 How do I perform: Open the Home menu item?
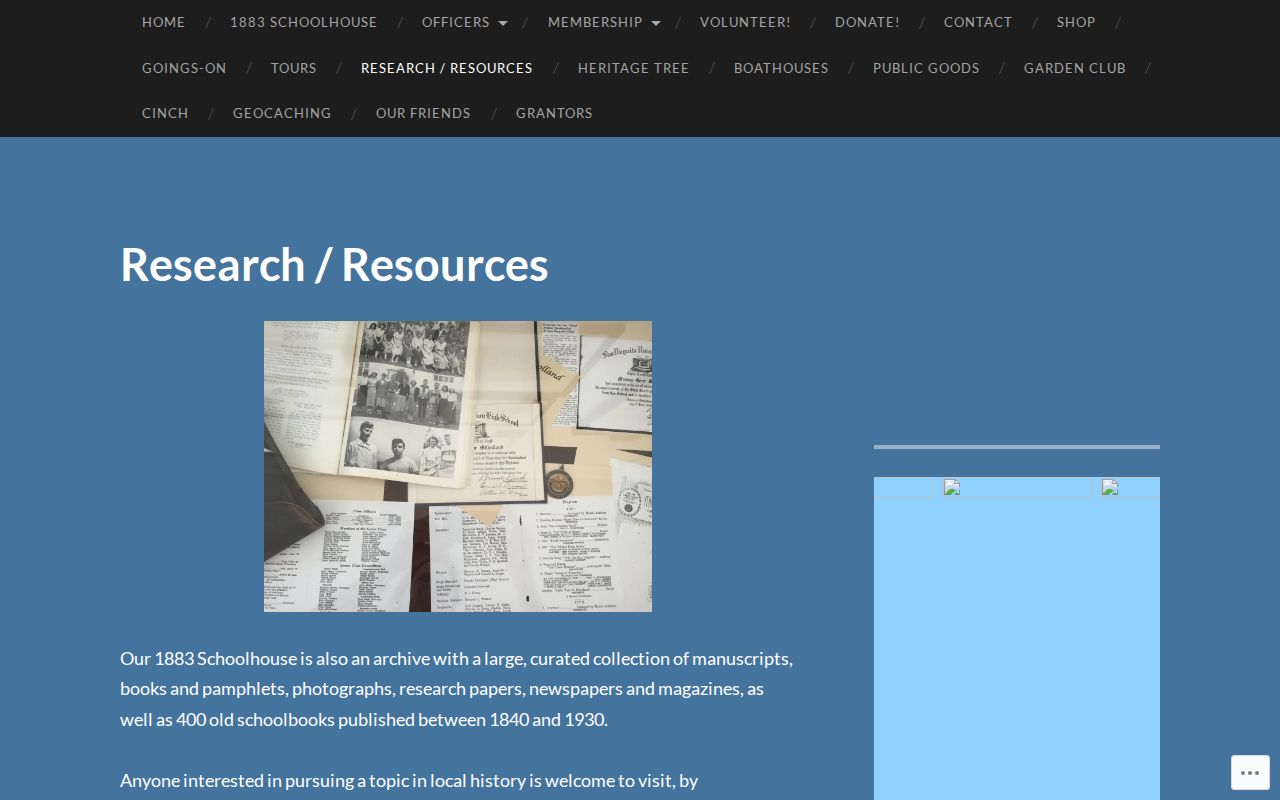click(x=163, y=22)
